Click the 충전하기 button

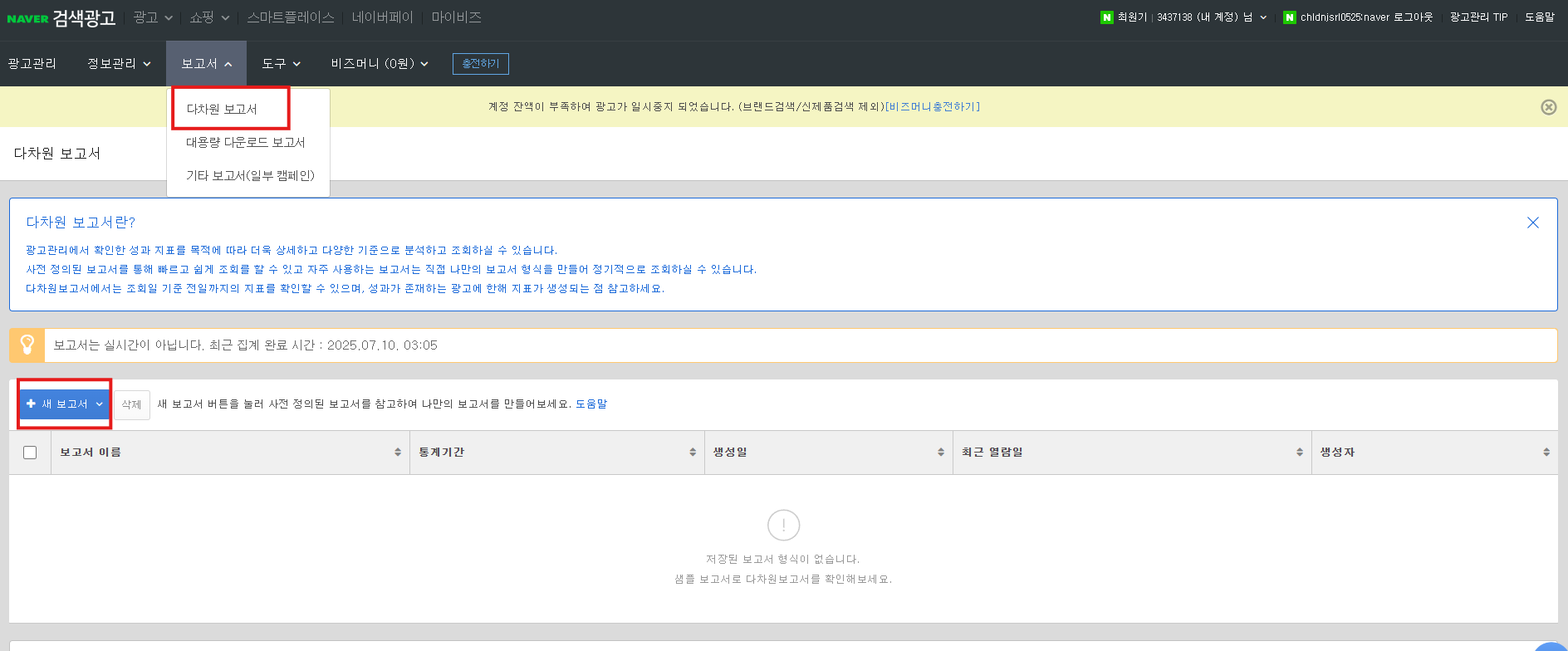(481, 64)
